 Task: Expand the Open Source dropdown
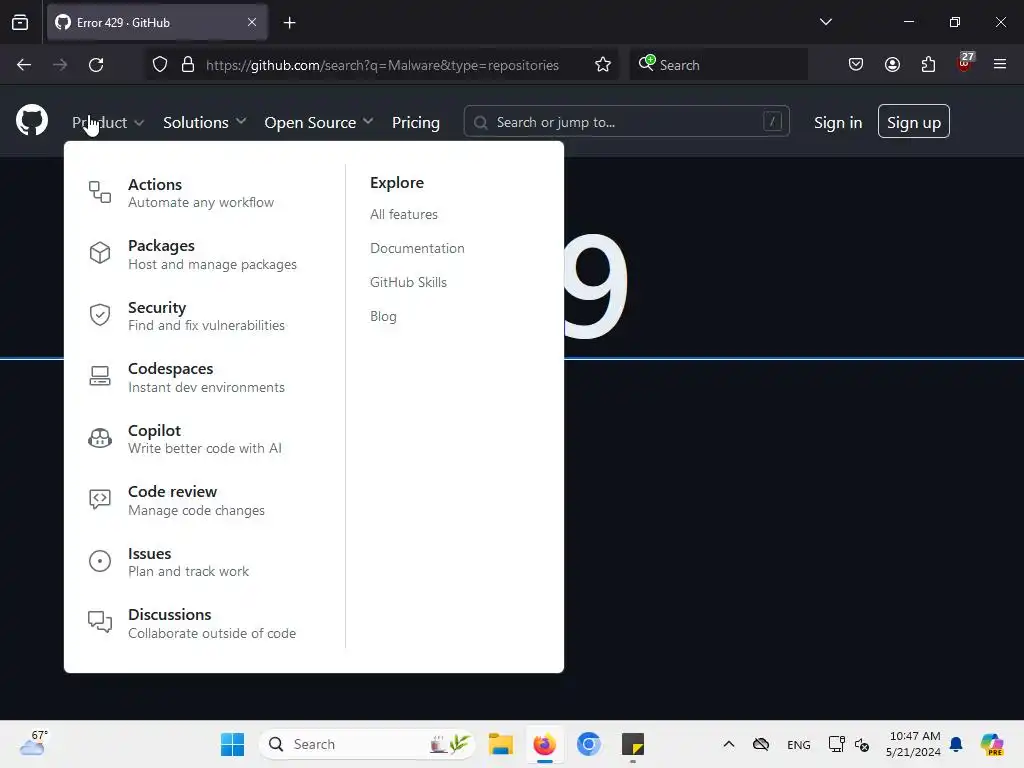(x=319, y=122)
